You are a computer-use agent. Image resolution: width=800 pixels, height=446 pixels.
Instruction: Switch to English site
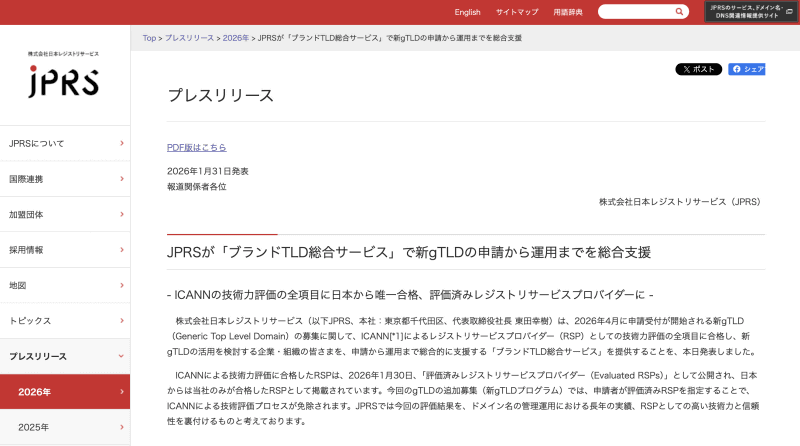(467, 12)
